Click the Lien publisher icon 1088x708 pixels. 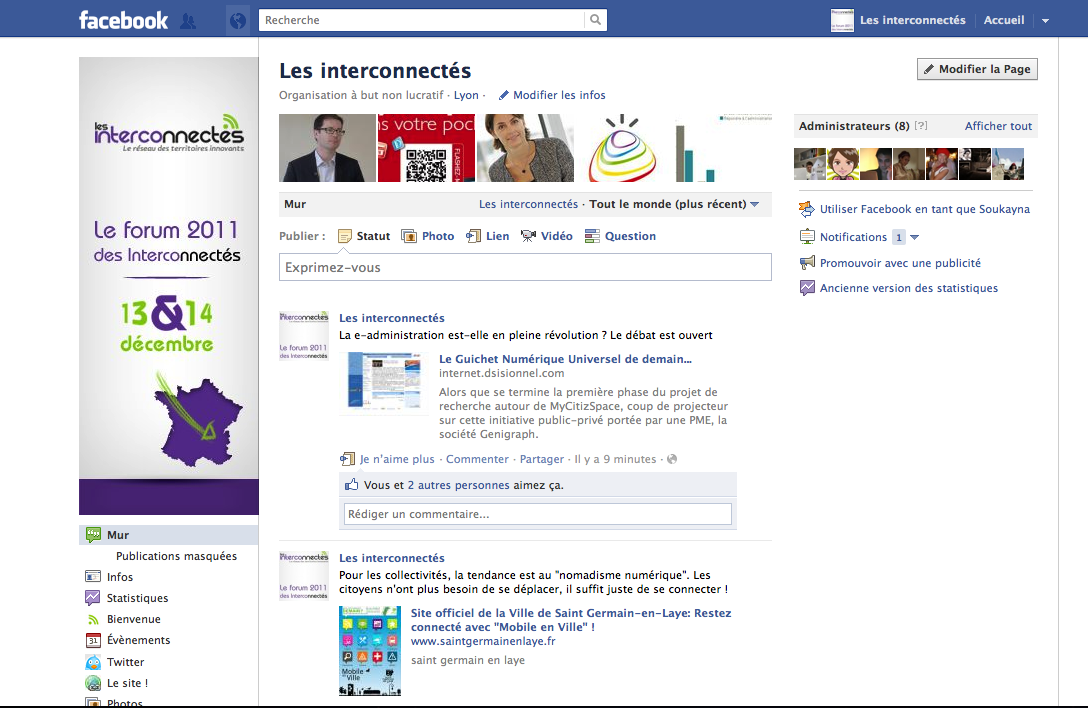(x=473, y=236)
